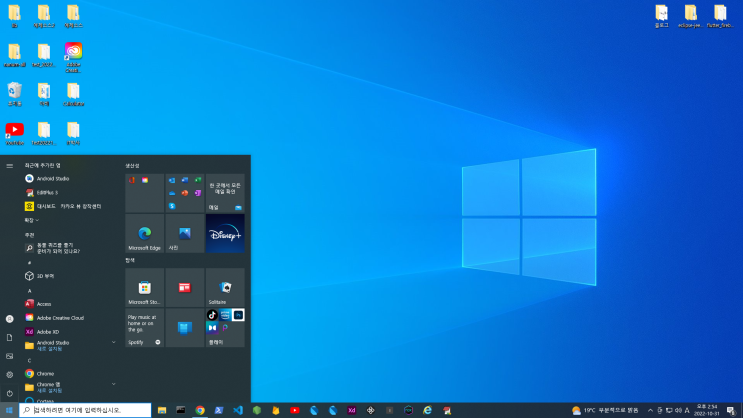
Task: Open Adobe XD from the taskbar
Action: point(352,410)
